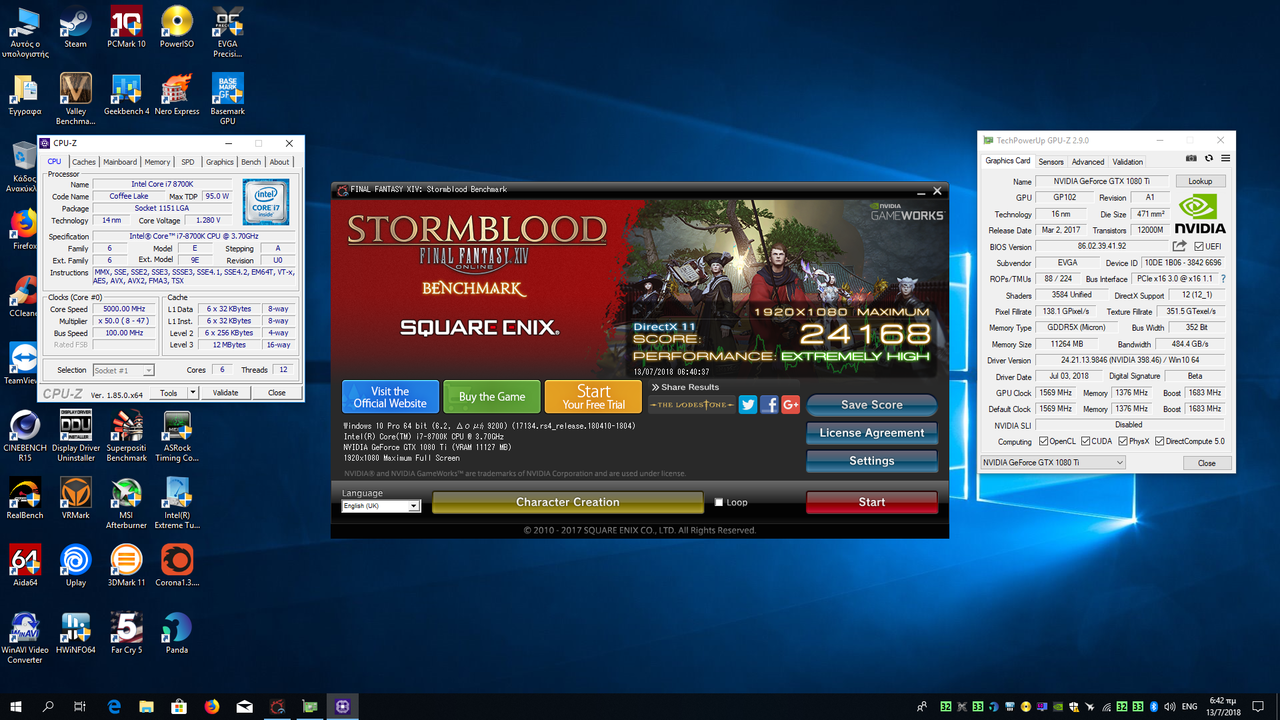Launch Far Cry 5 desktop icon
Screen dimensions: 1280x720
(126, 632)
